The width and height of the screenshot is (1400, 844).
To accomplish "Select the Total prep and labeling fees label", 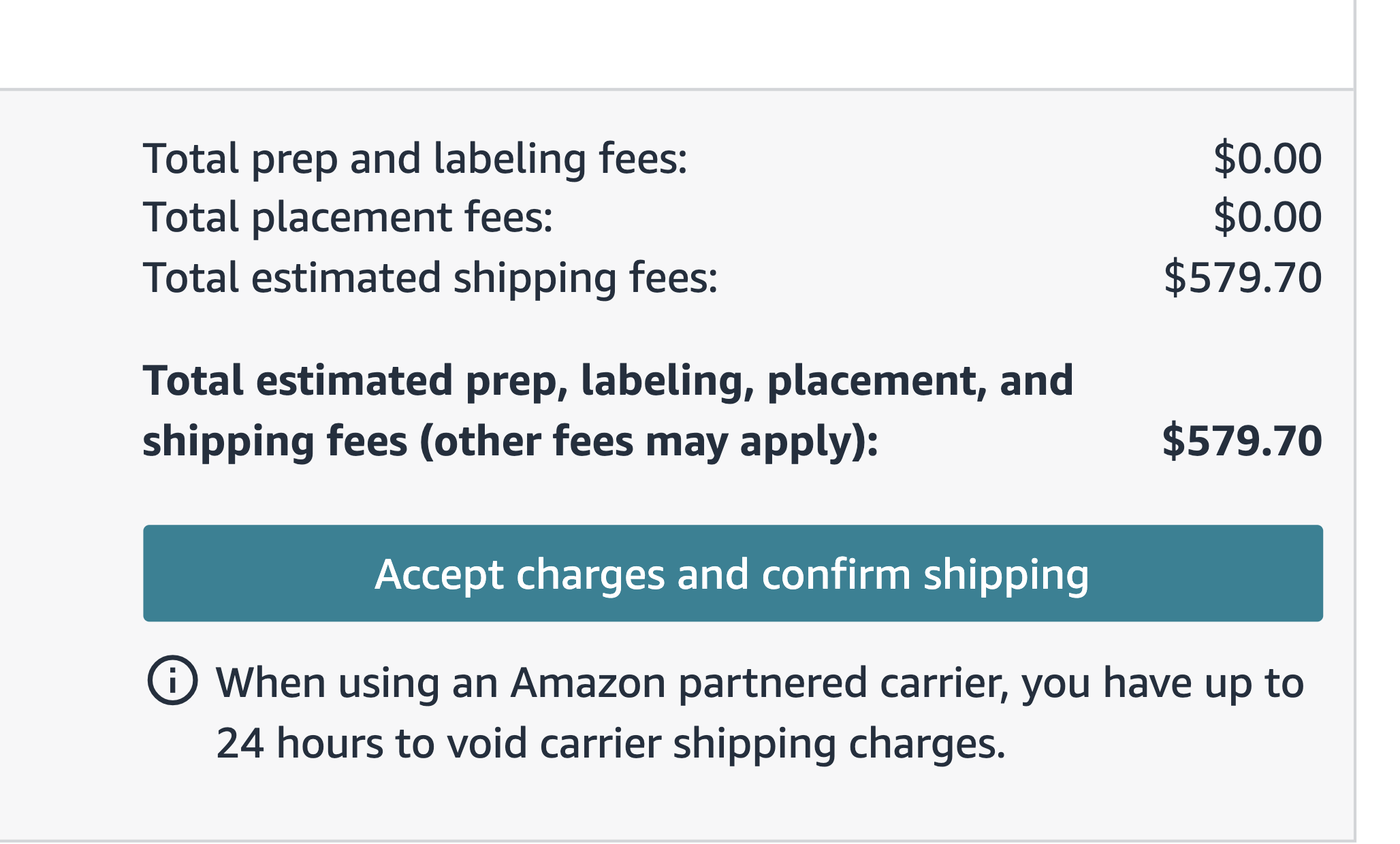I will tap(415, 159).
